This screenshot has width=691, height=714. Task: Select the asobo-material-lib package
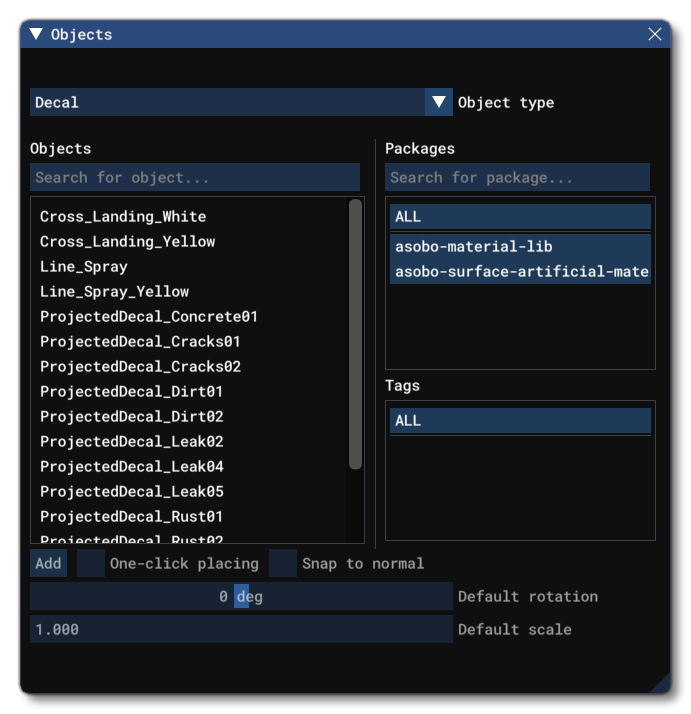click(x=474, y=246)
